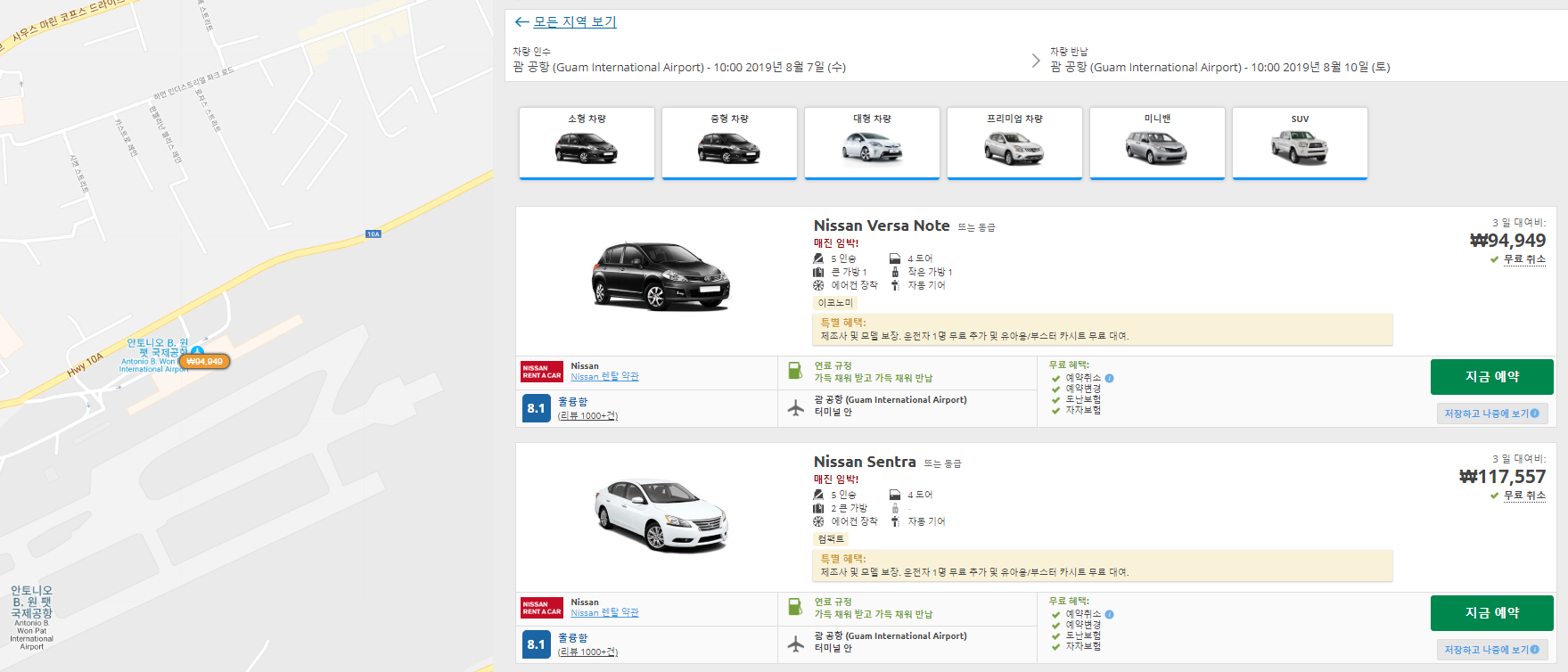Viewport: 1568px width, 672px height.
Task: Click the fuel policy icon in Versa Note card
Action: (795, 370)
